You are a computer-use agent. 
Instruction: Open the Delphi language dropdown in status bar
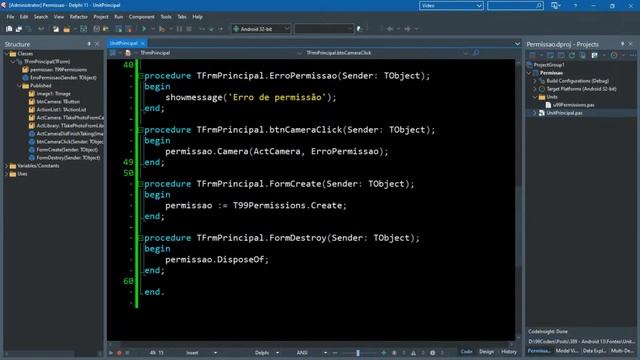[278, 353]
